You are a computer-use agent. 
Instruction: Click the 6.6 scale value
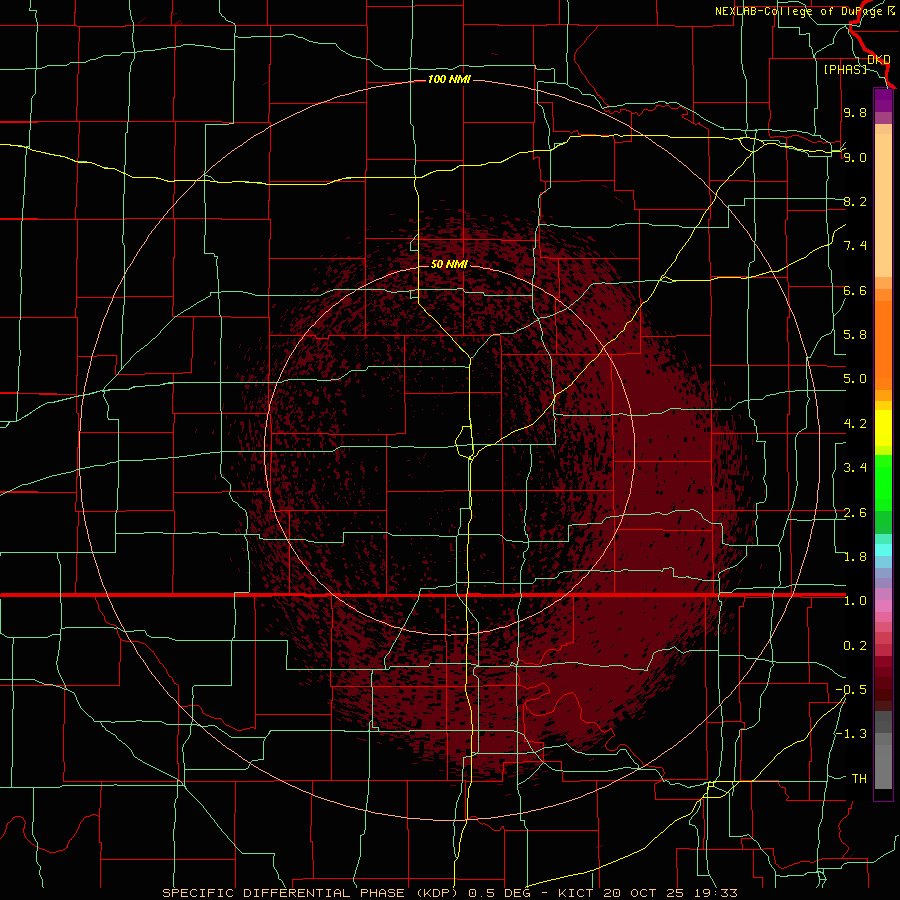point(855,290)
